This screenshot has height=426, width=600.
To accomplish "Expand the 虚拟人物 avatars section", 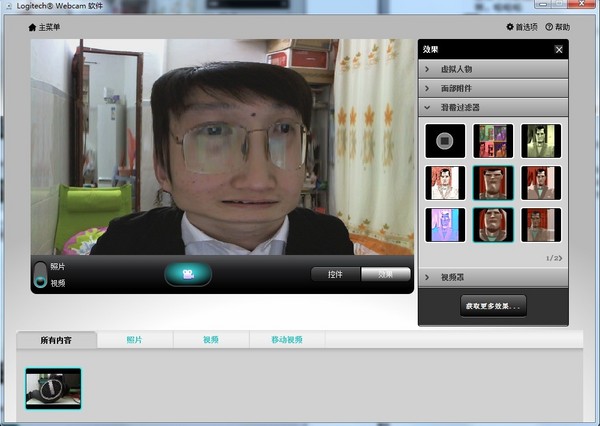I will coord(493,69).
